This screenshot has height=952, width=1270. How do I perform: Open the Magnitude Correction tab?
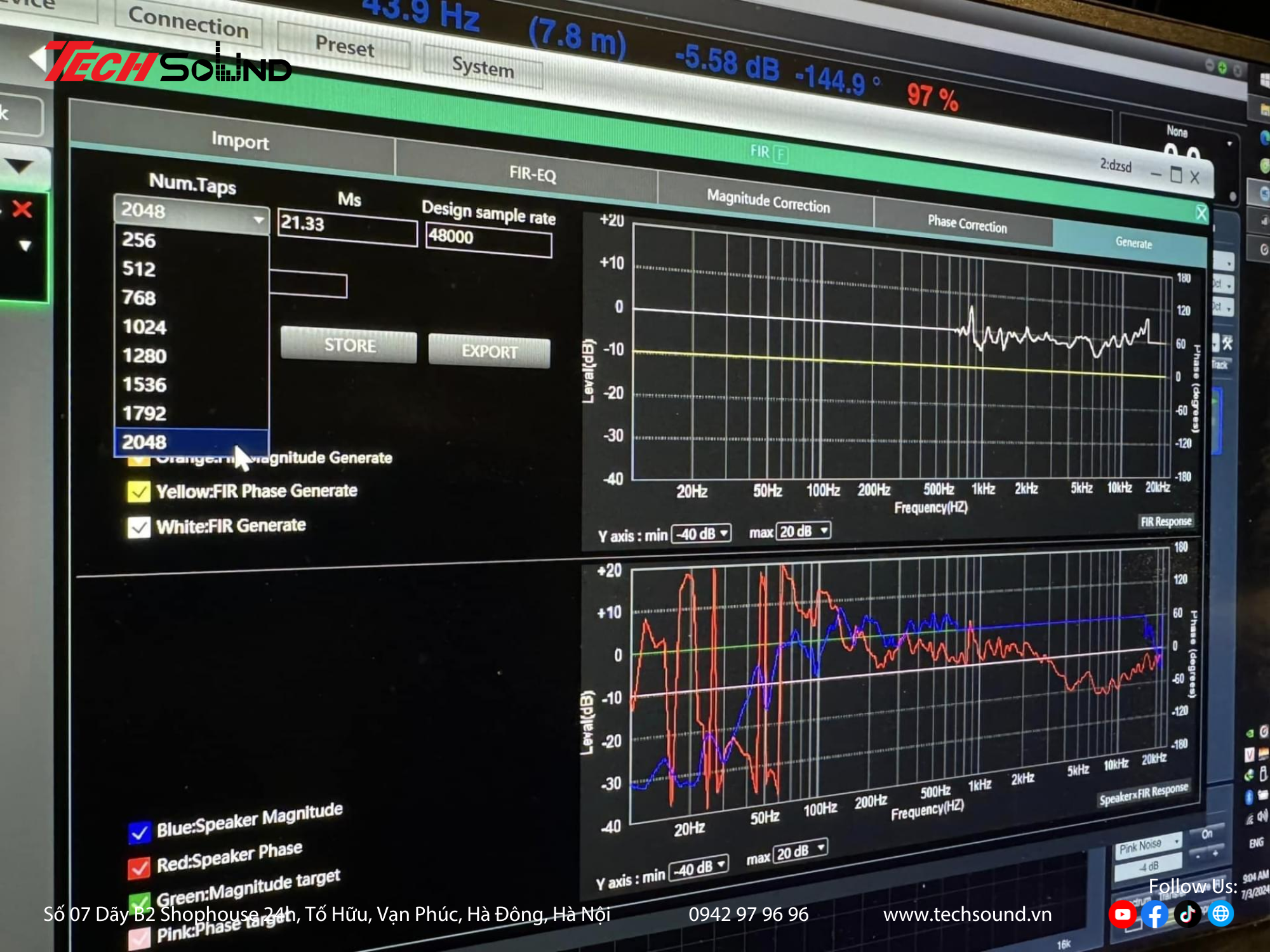click(x=768, y=201)
